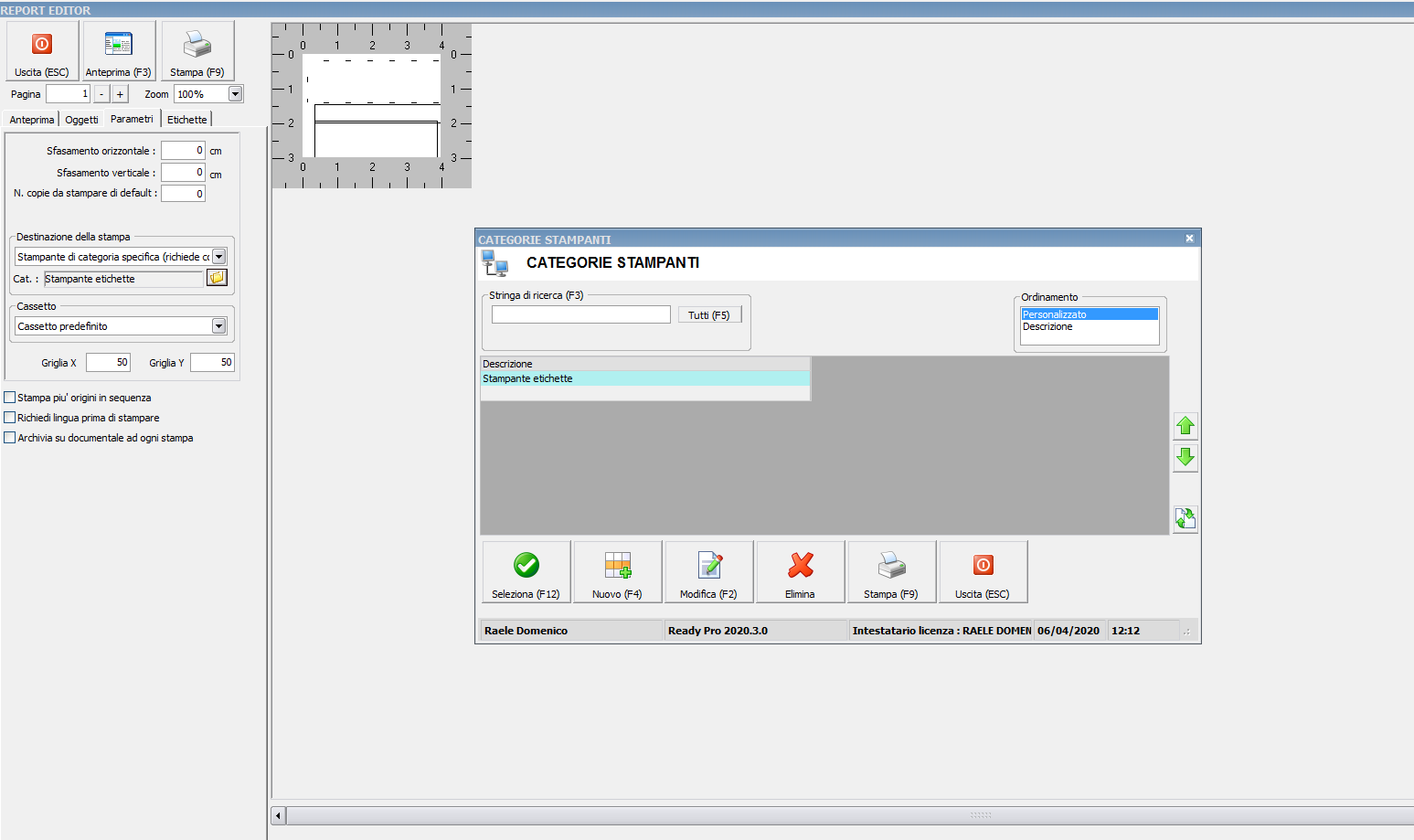The height and width of the screenshot is (840, 1414).
Task: Click the Pagina number field
Action: pyautogui.click(x=69, y=94)
